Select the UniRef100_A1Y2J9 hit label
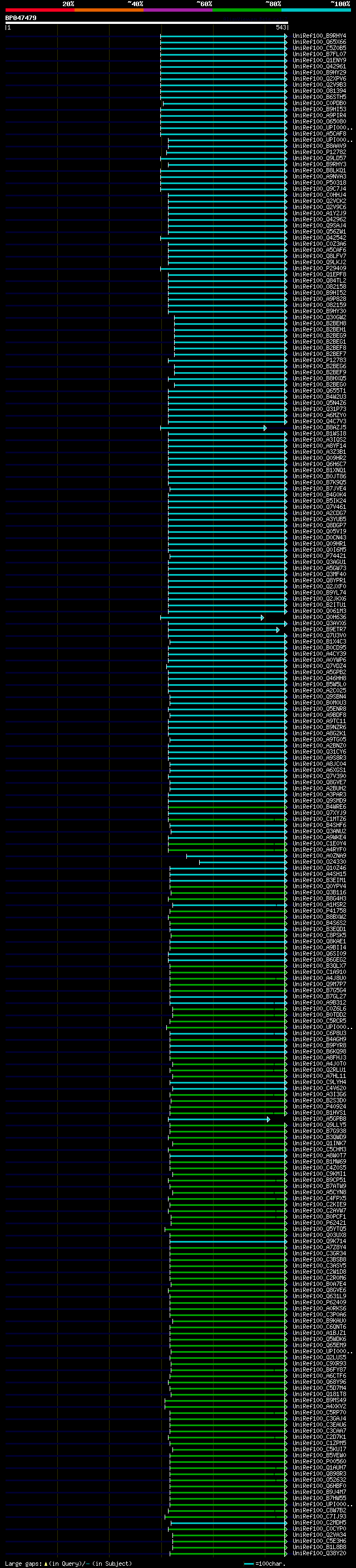 (x=319, y=214)
